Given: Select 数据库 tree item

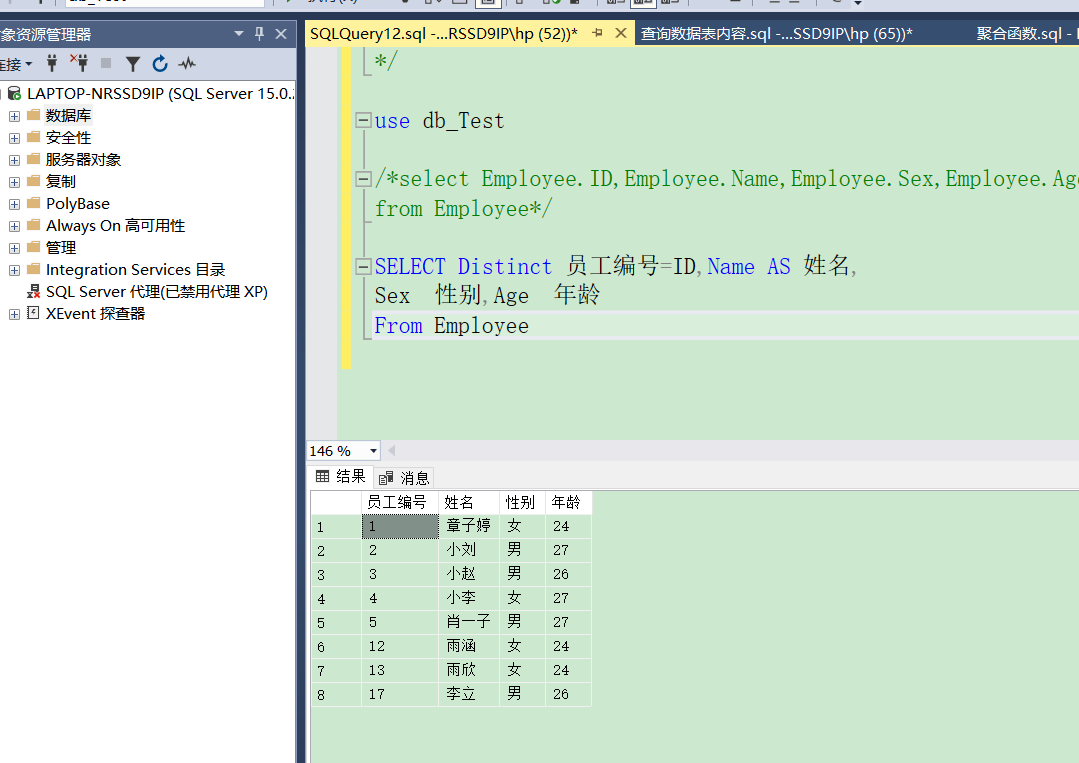Looking at the screenshot, I should 68,116.
